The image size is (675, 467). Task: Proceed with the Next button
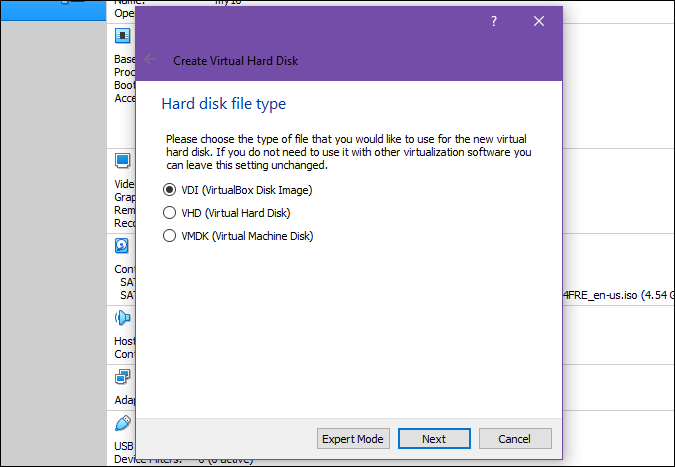tap(434, 439)
